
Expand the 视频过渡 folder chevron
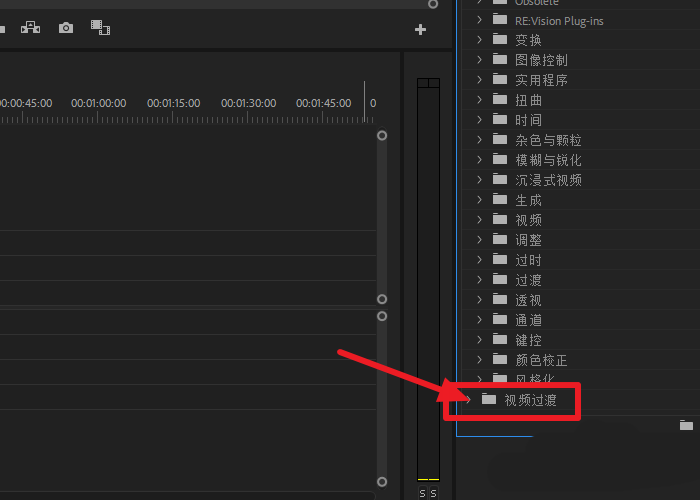467,400
